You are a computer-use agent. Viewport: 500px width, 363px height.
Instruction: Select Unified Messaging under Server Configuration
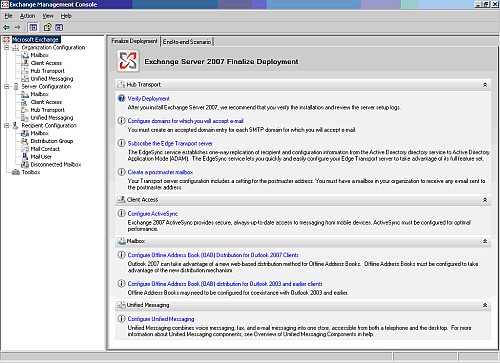click(x=52, y=118)
